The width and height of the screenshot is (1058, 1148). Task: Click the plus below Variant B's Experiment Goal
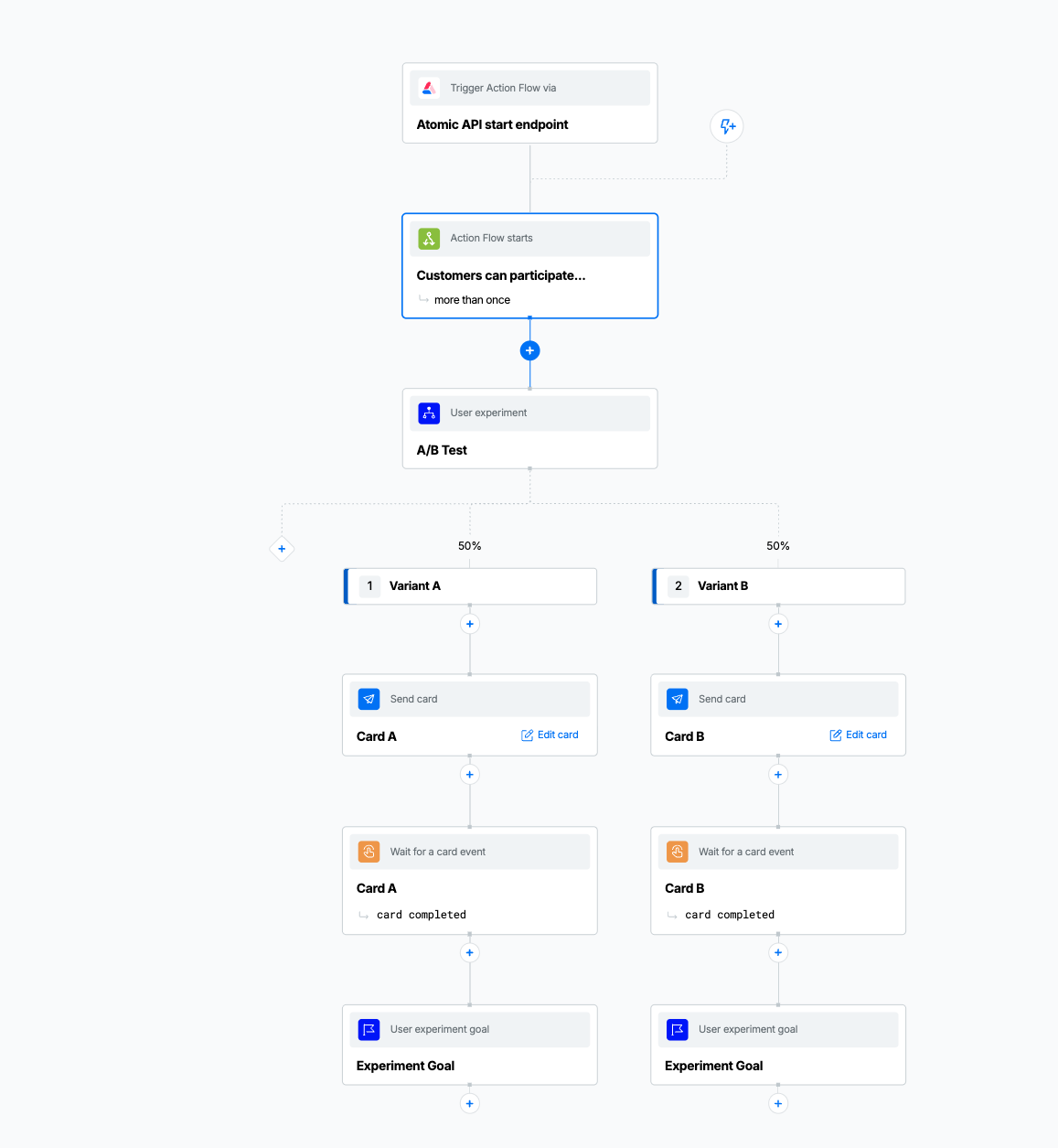[x=778, y=1103]
